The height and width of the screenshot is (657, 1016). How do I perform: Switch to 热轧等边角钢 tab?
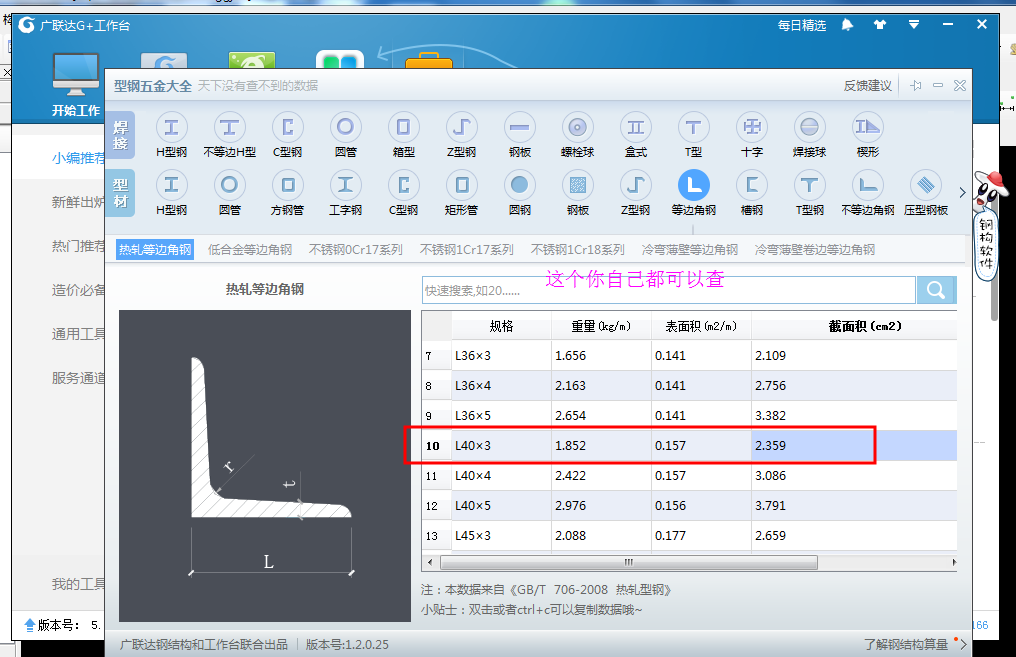155,249
